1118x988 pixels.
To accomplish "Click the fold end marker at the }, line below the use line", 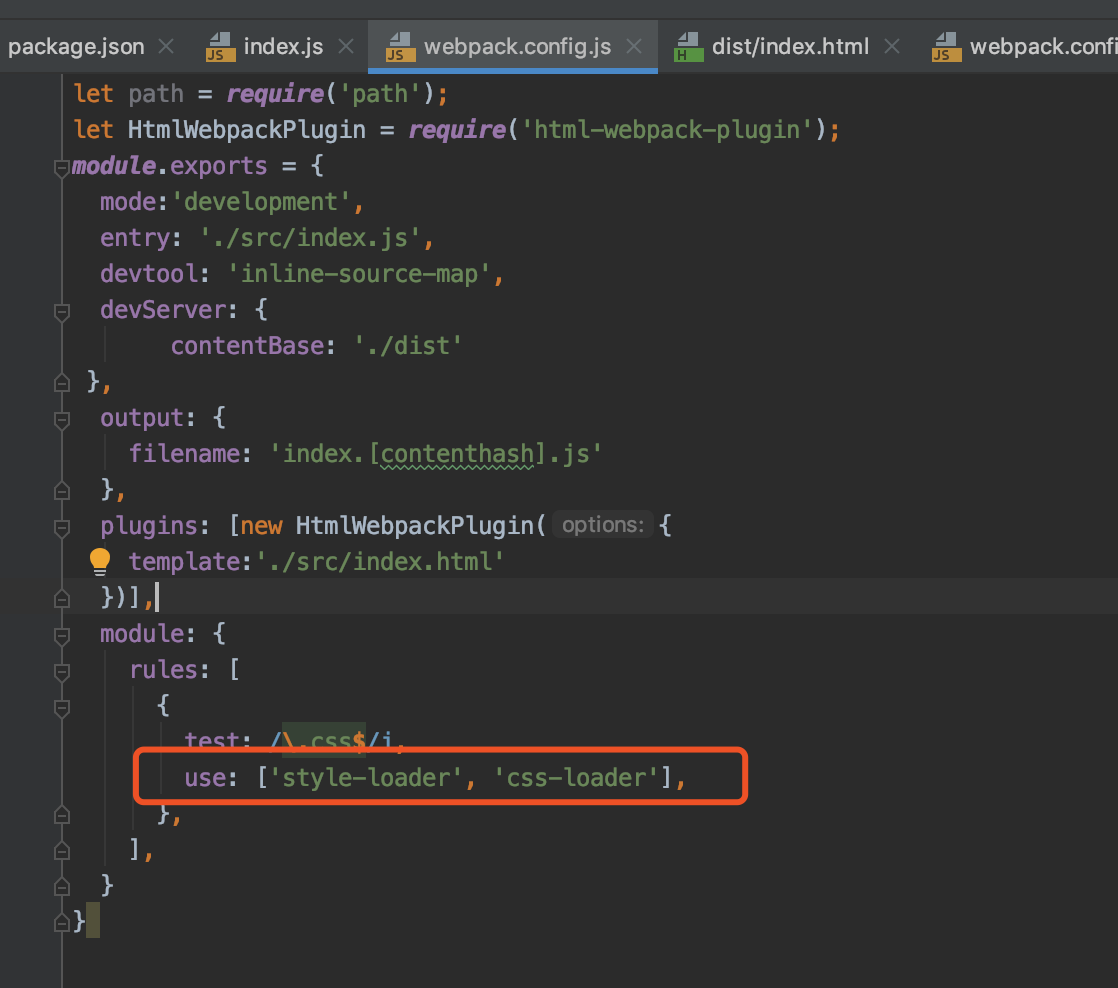I will pos(62,815).
